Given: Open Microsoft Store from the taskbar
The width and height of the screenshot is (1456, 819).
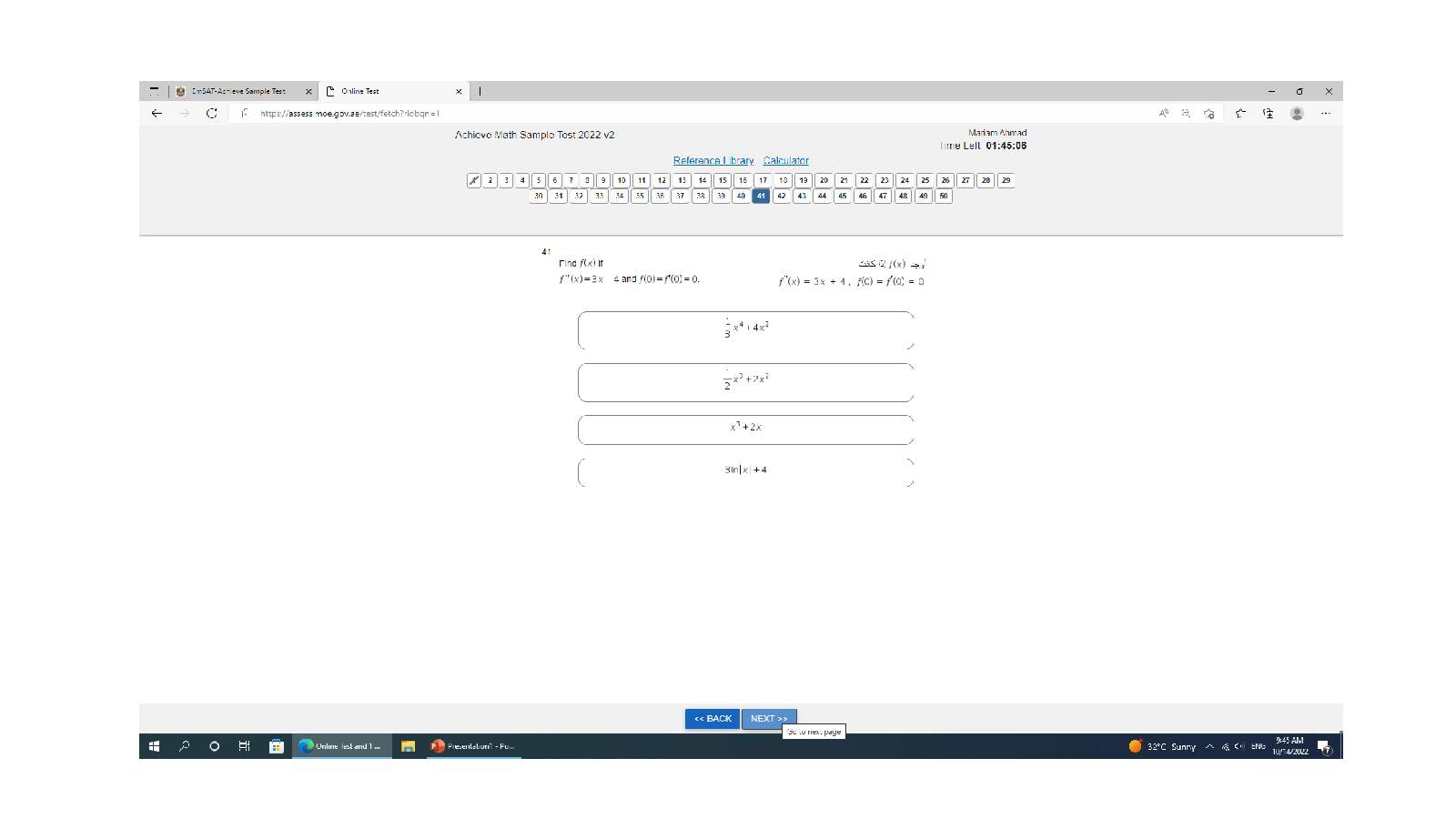Looking at the screenshot, I should coord(277,746).
